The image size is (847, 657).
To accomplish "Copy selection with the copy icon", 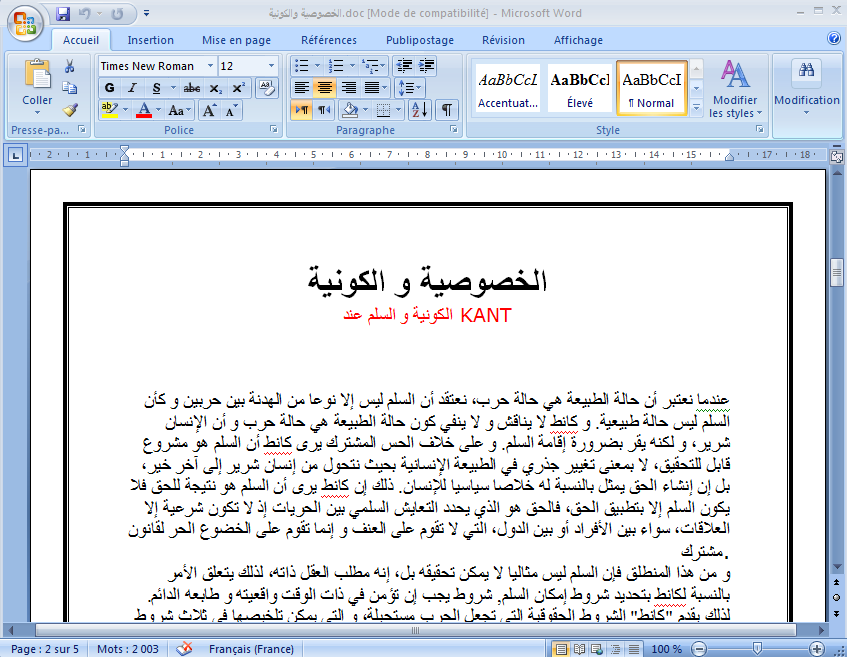I will (70, 88).
